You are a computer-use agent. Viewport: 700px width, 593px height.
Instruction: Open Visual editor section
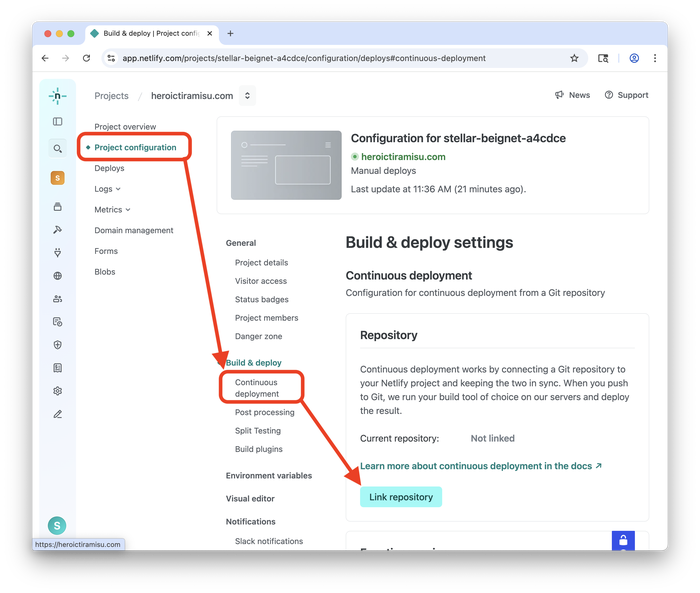(x=250, y=499)
